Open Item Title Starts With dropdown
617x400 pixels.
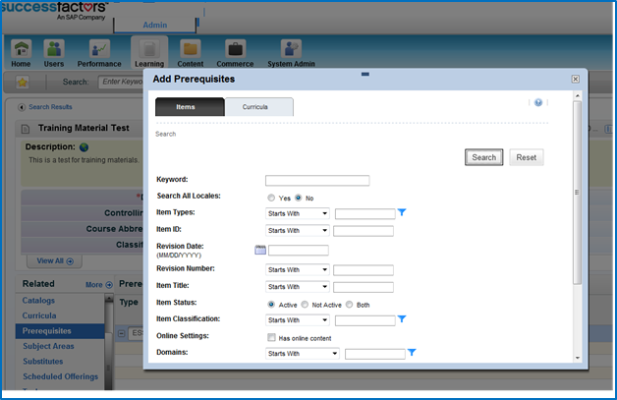[297, 287]
